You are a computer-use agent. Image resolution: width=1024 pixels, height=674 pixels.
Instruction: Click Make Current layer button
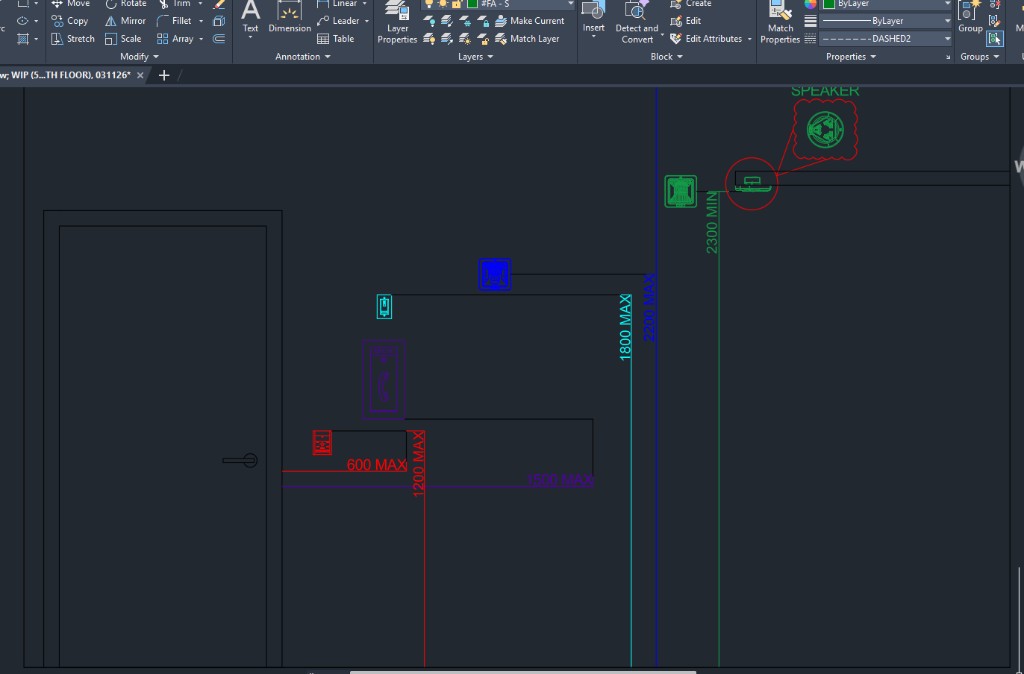(x=530, y=21)
